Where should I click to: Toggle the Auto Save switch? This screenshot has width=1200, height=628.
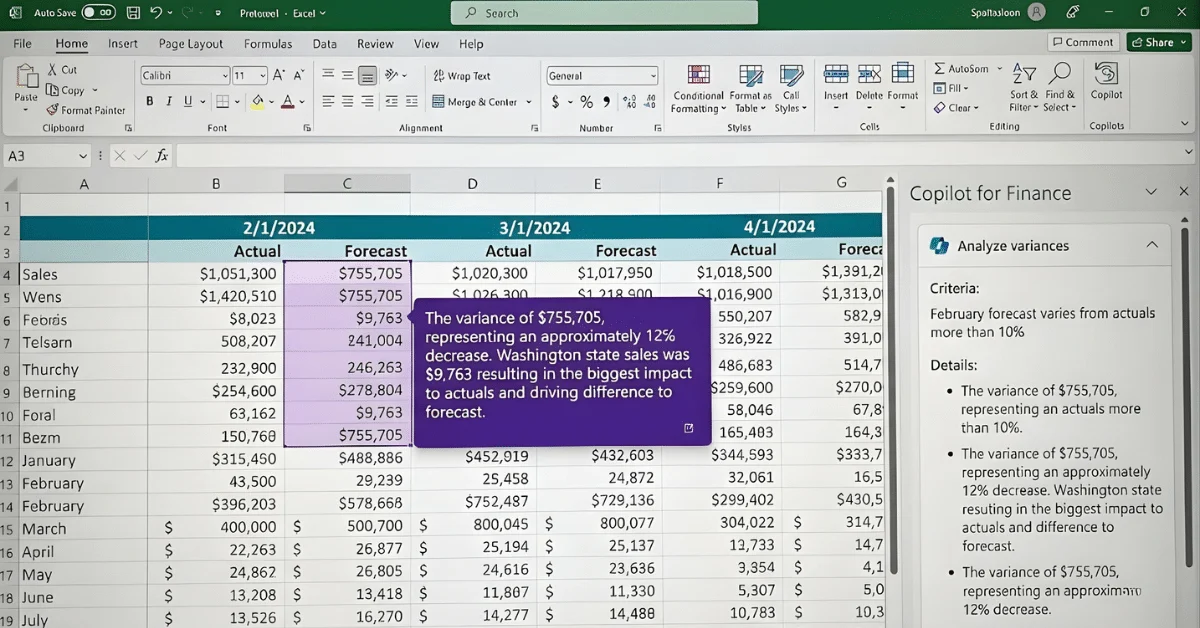point(98,13)
